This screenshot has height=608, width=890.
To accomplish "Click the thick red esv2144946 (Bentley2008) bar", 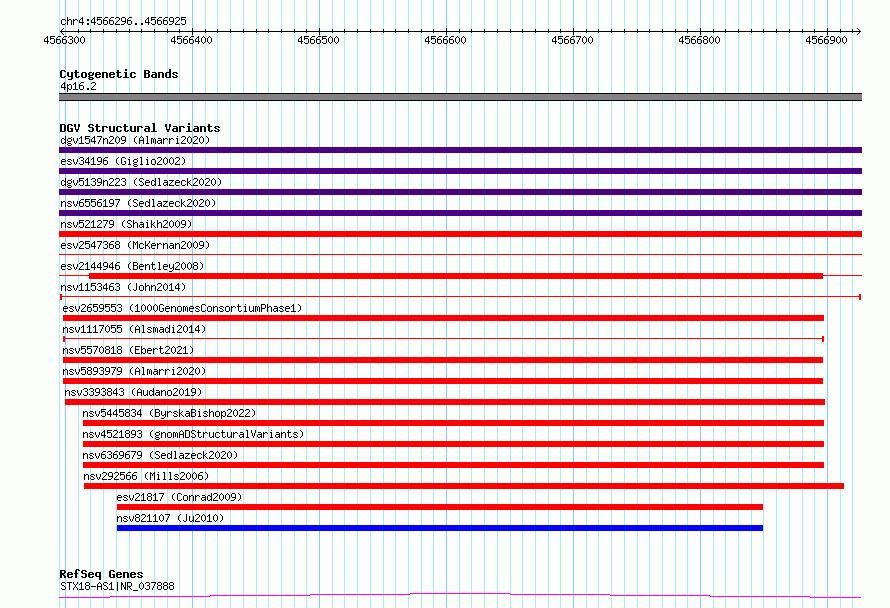I will (456, 276).
